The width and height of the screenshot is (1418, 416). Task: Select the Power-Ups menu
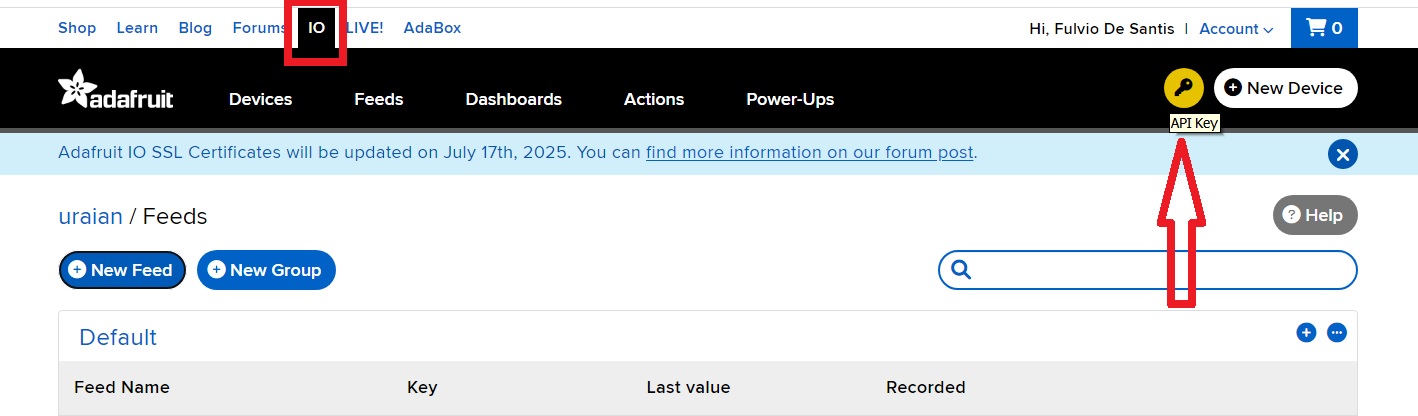pos(790,99)
